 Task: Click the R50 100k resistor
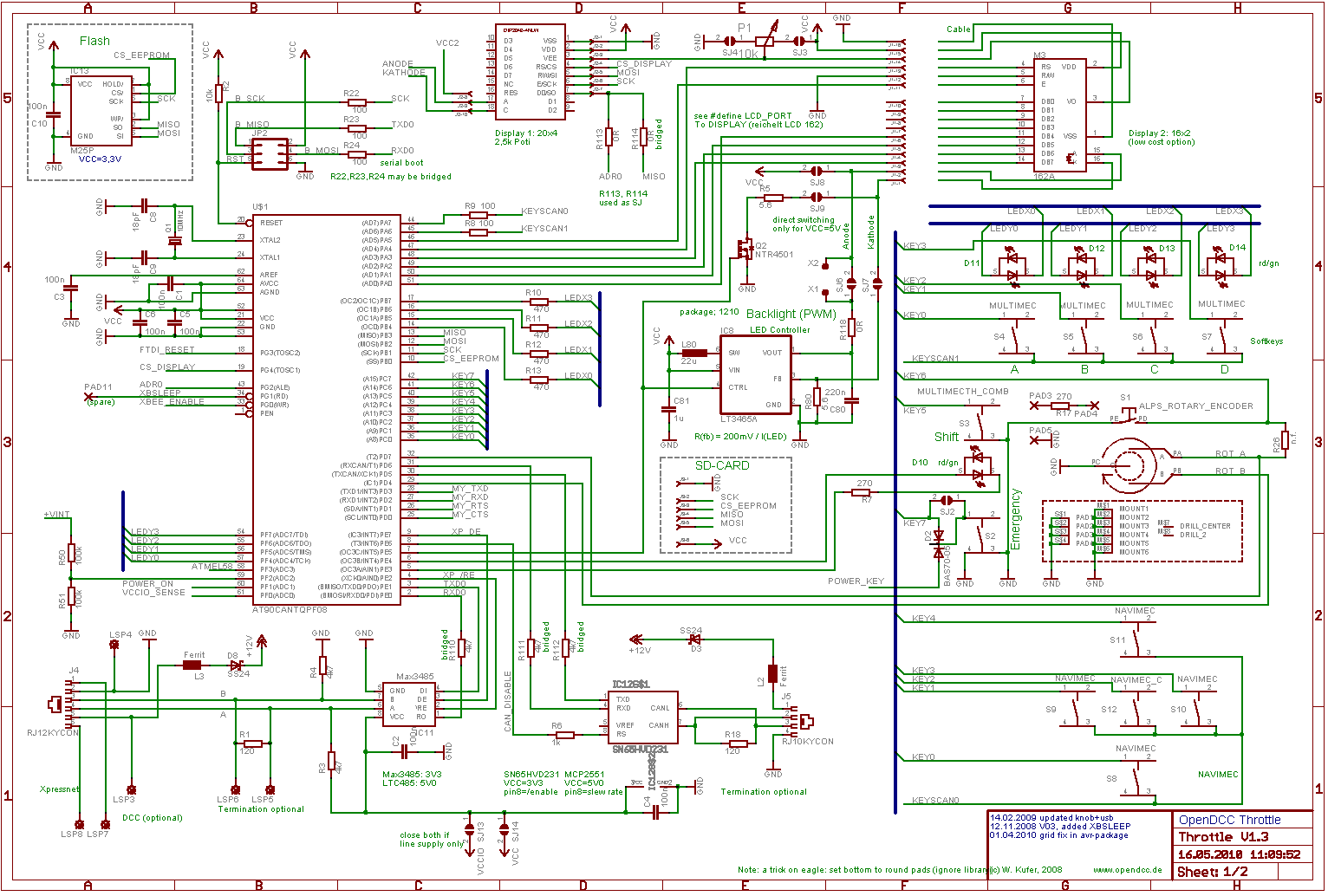(x=71, y=553)
